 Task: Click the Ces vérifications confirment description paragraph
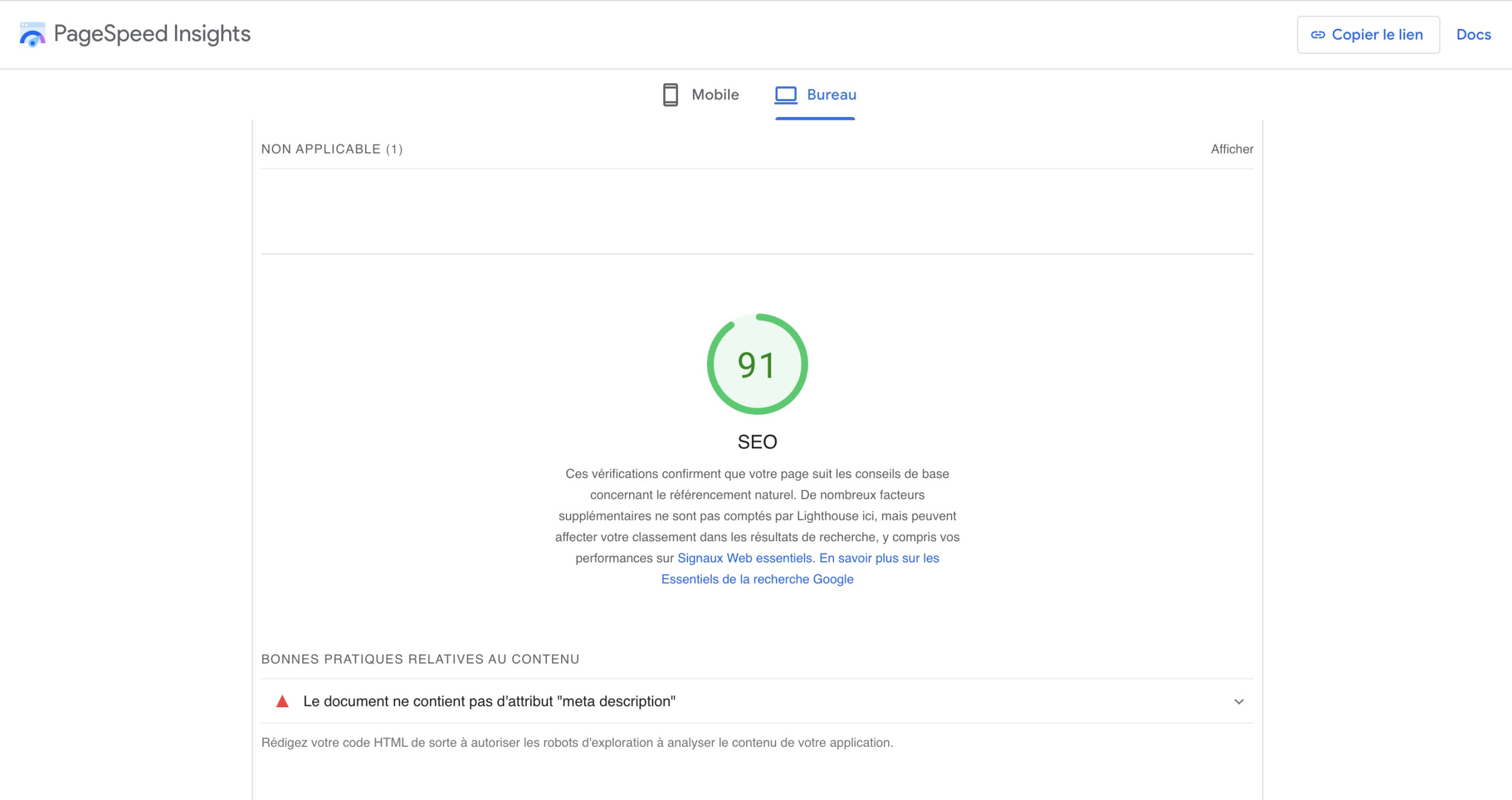(757, 526)
